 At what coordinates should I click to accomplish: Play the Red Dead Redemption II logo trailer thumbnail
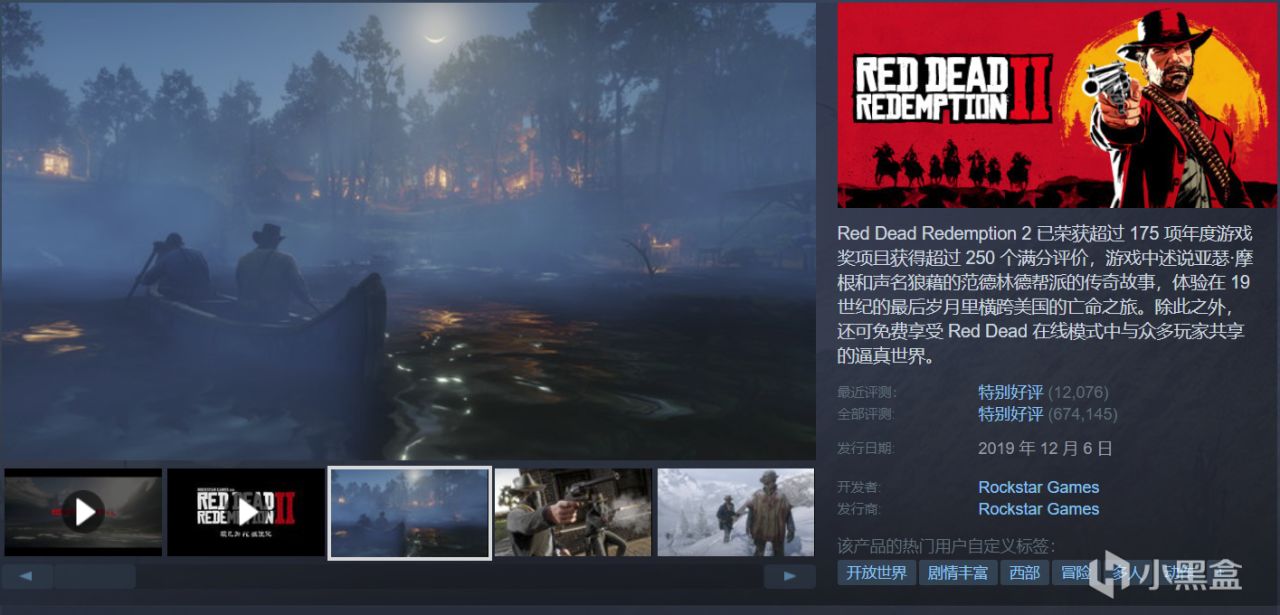click(246, 512)
